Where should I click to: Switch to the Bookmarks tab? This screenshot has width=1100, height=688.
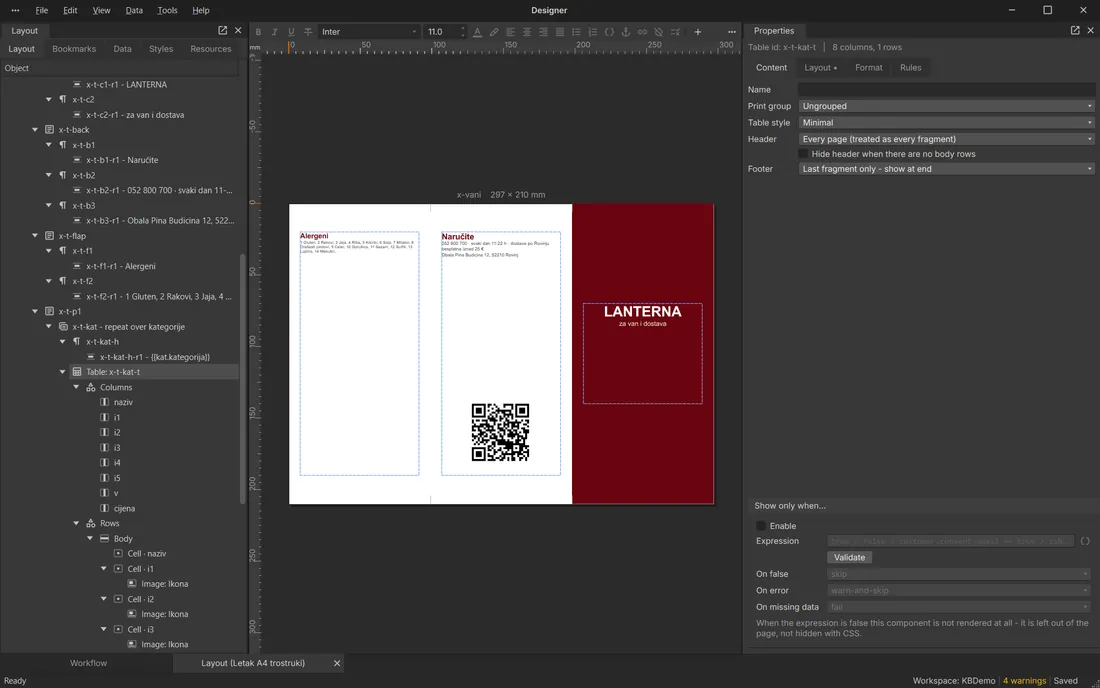74,49
